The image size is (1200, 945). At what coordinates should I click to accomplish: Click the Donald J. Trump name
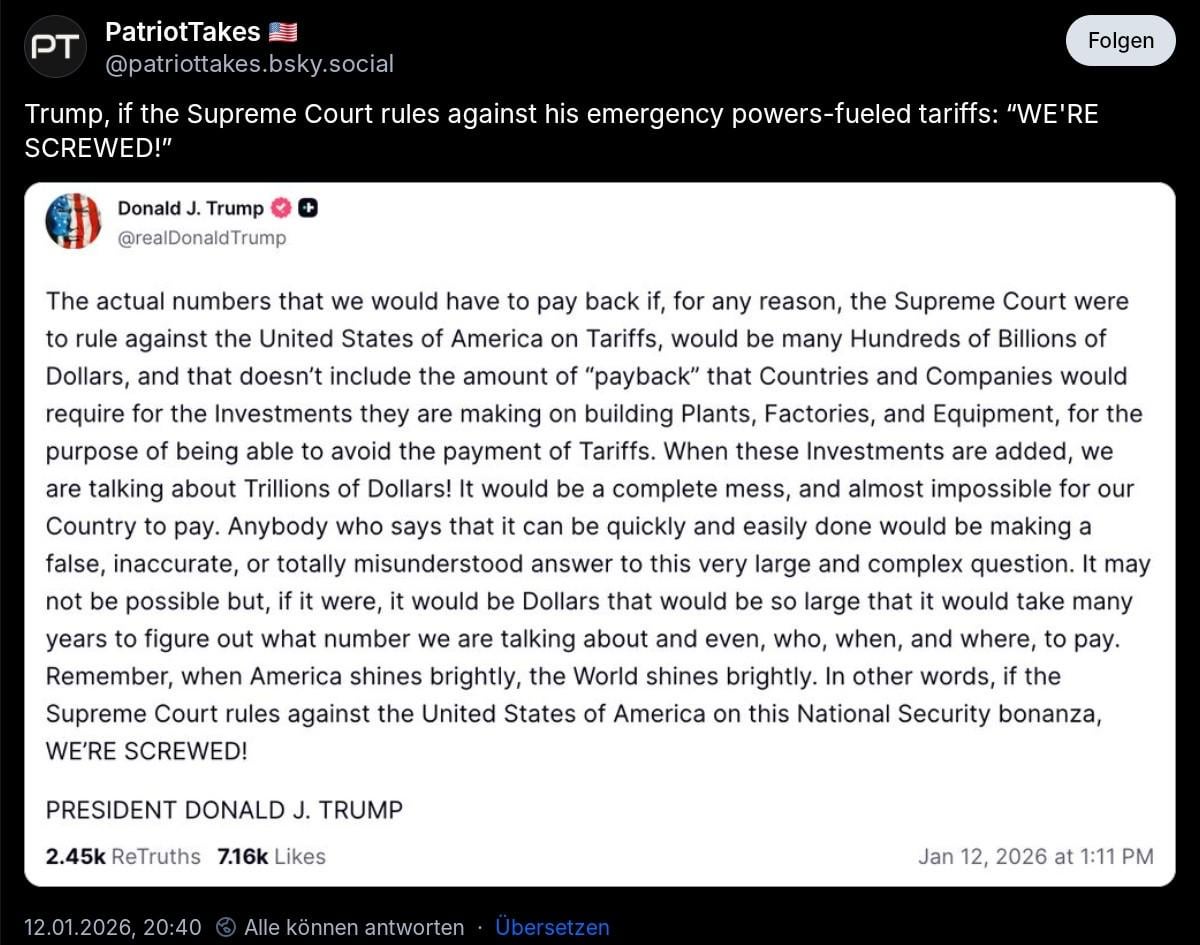[x=190, y=208]
